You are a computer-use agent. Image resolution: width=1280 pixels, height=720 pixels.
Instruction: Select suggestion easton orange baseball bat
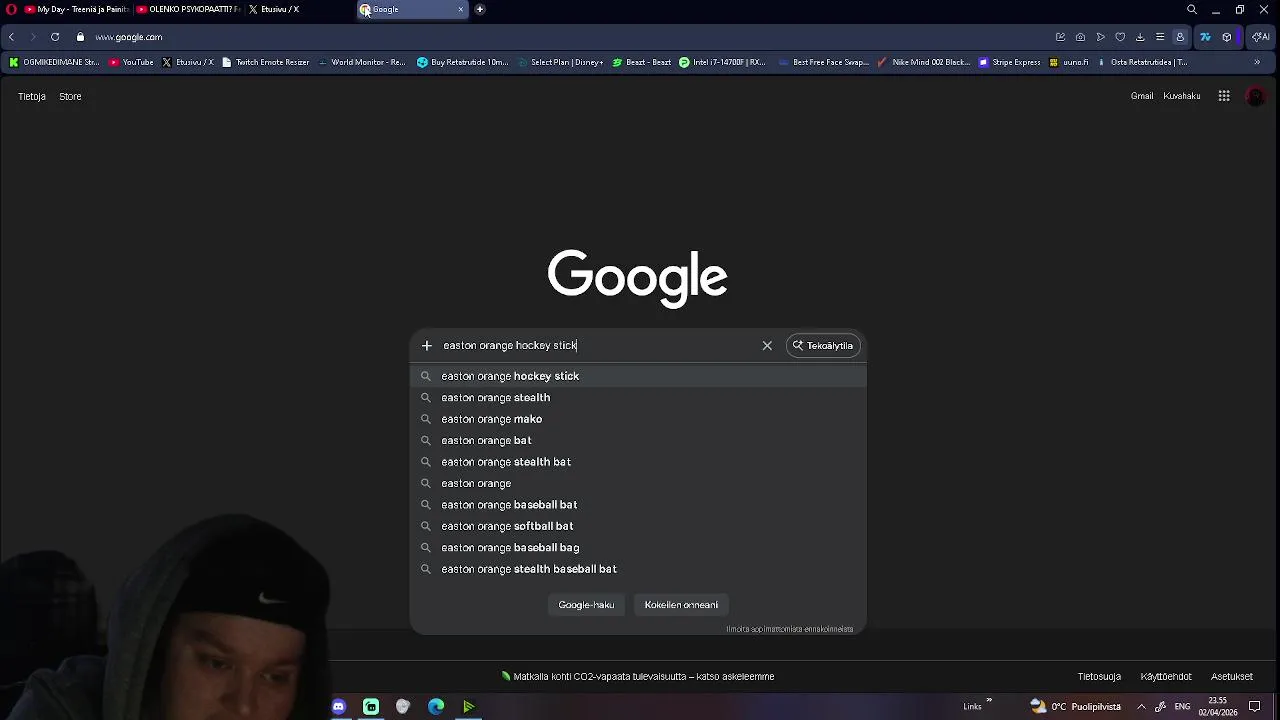tap(638, 505)
